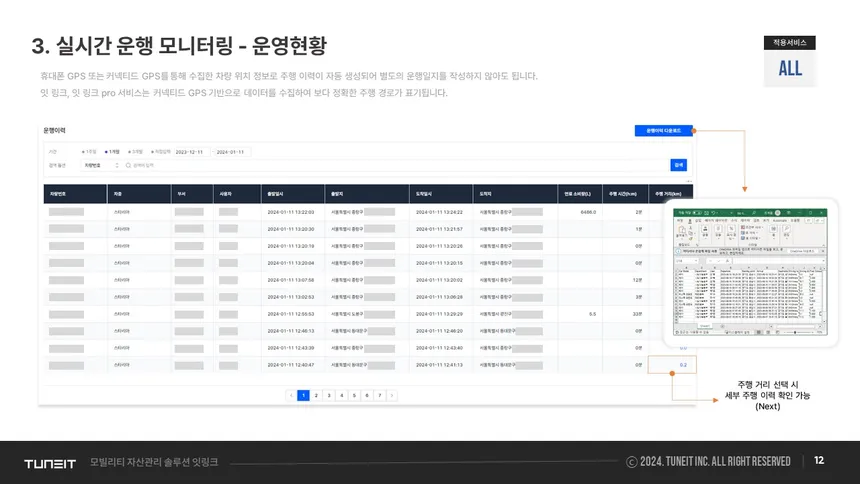Click the end date field 2024-01-11
Image resolution: width=860 pixels, height=484 pixels.
click(x=231, y=152)
